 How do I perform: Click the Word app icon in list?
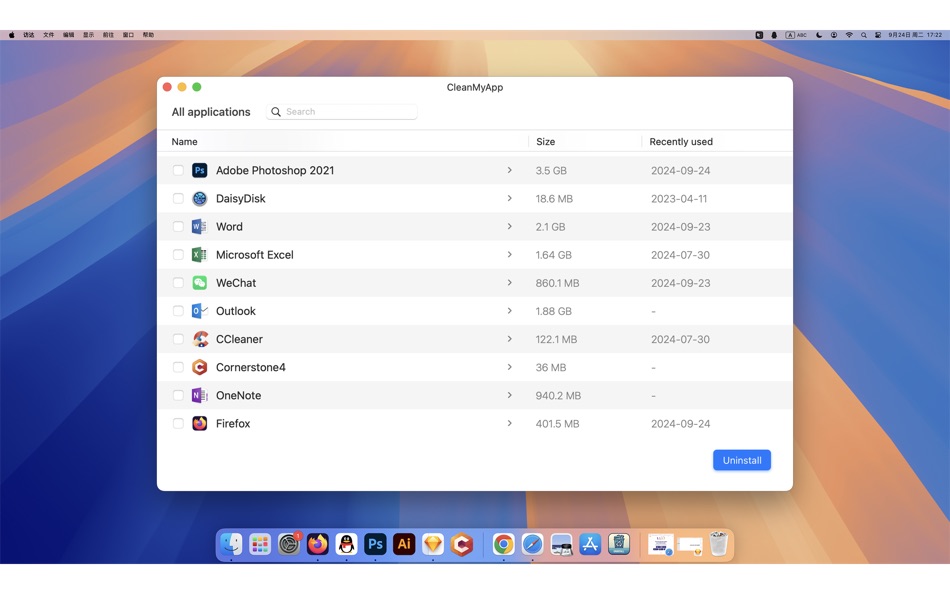[199, 227]
